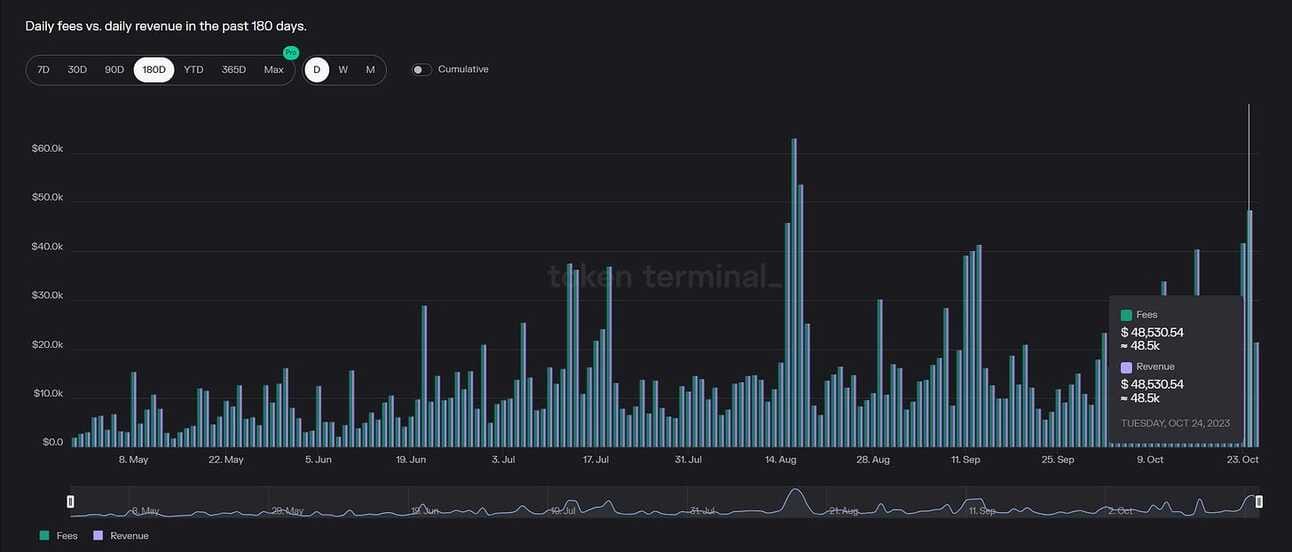The image size is (1292, 552).
Task: Toggle the Revenue legend series
Action: [x=120, y=536]
